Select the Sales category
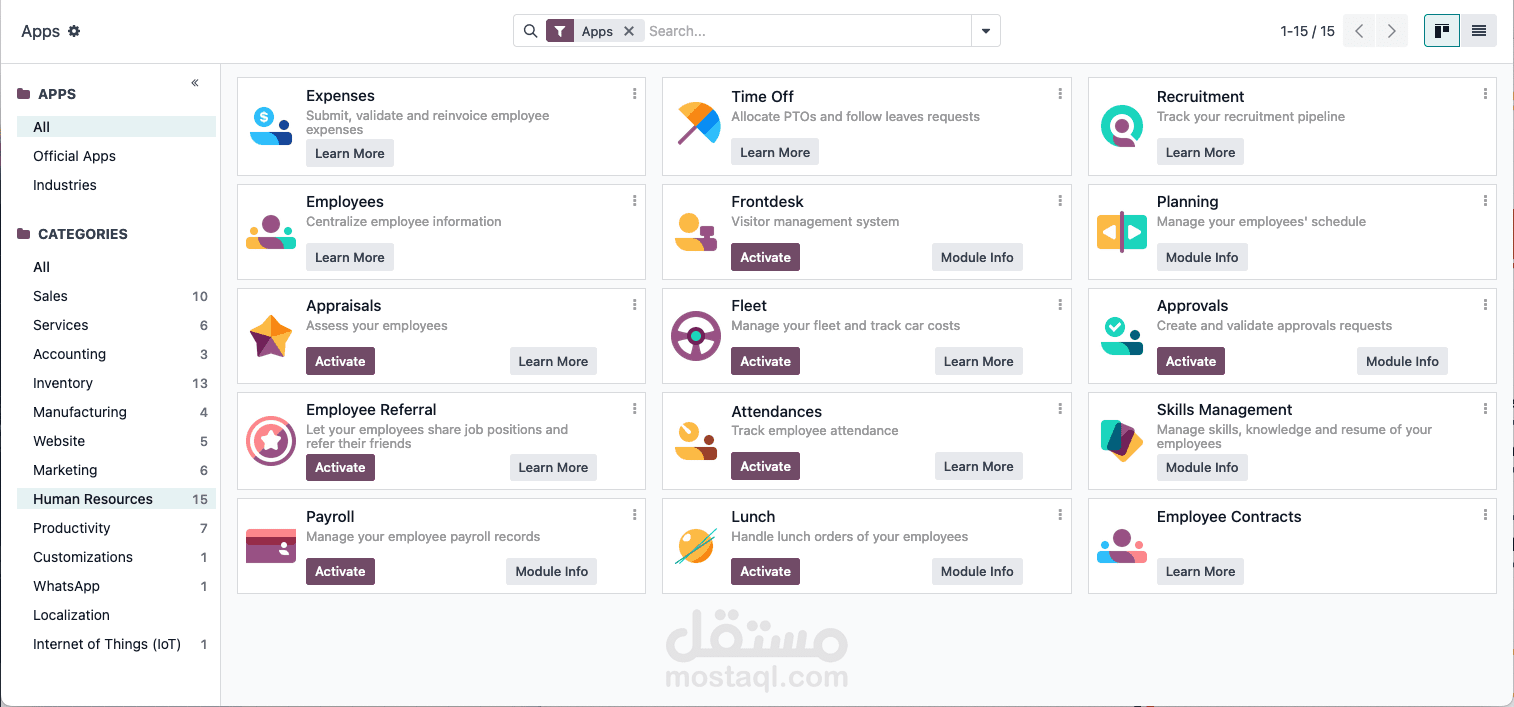The height and width of the screenshot is (707, 1514). coord(116,296)
